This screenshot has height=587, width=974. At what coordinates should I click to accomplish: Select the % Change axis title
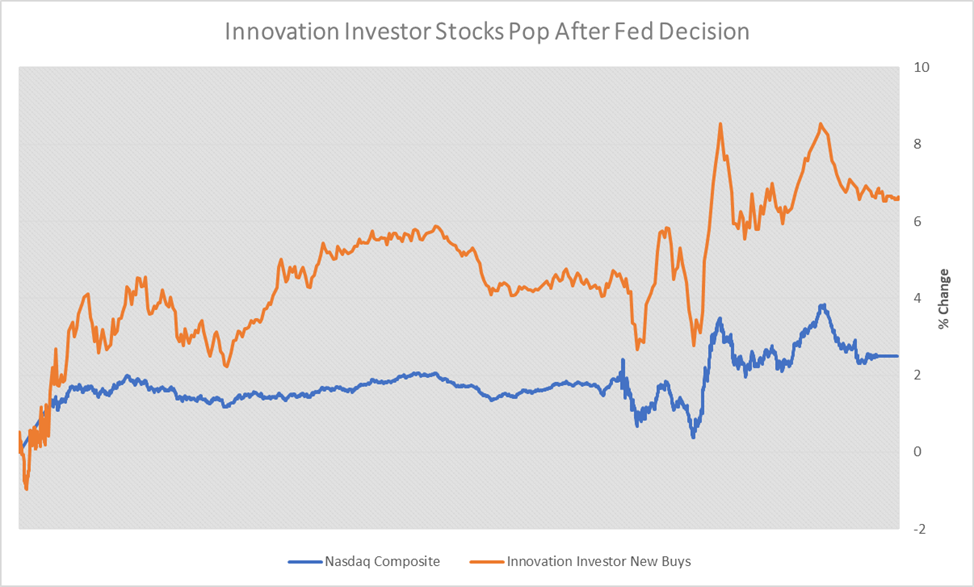tap(942, 298)
